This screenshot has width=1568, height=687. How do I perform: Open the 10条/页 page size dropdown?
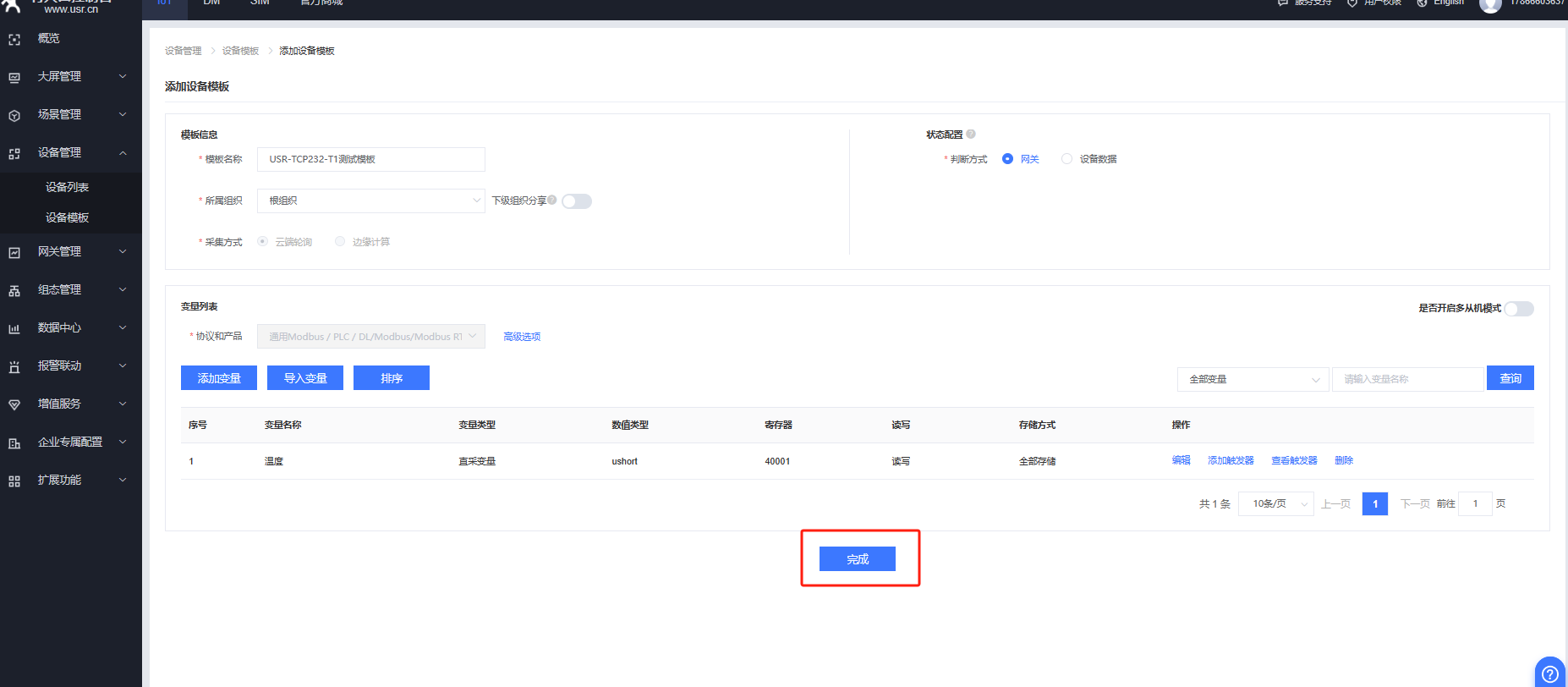pyautogui.click(x=1275, y=504)
